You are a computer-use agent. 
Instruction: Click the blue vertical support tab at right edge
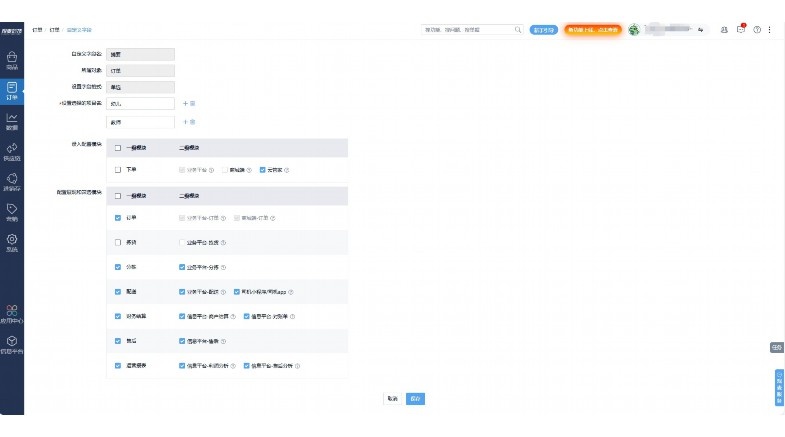(x=779, y=387)
